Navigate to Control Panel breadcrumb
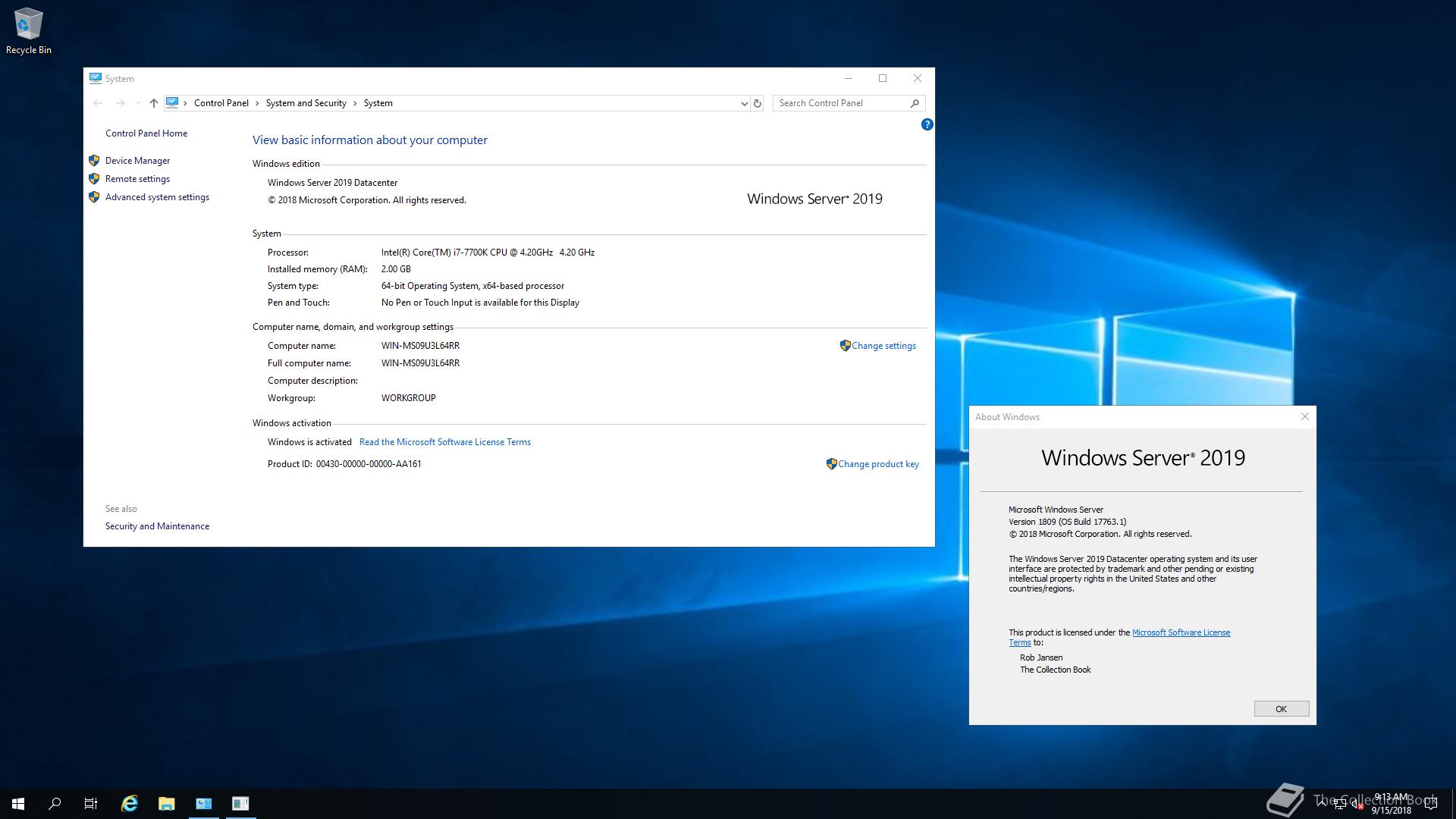1456x819 pixels. pyautogui.click(x=221, y=103)
